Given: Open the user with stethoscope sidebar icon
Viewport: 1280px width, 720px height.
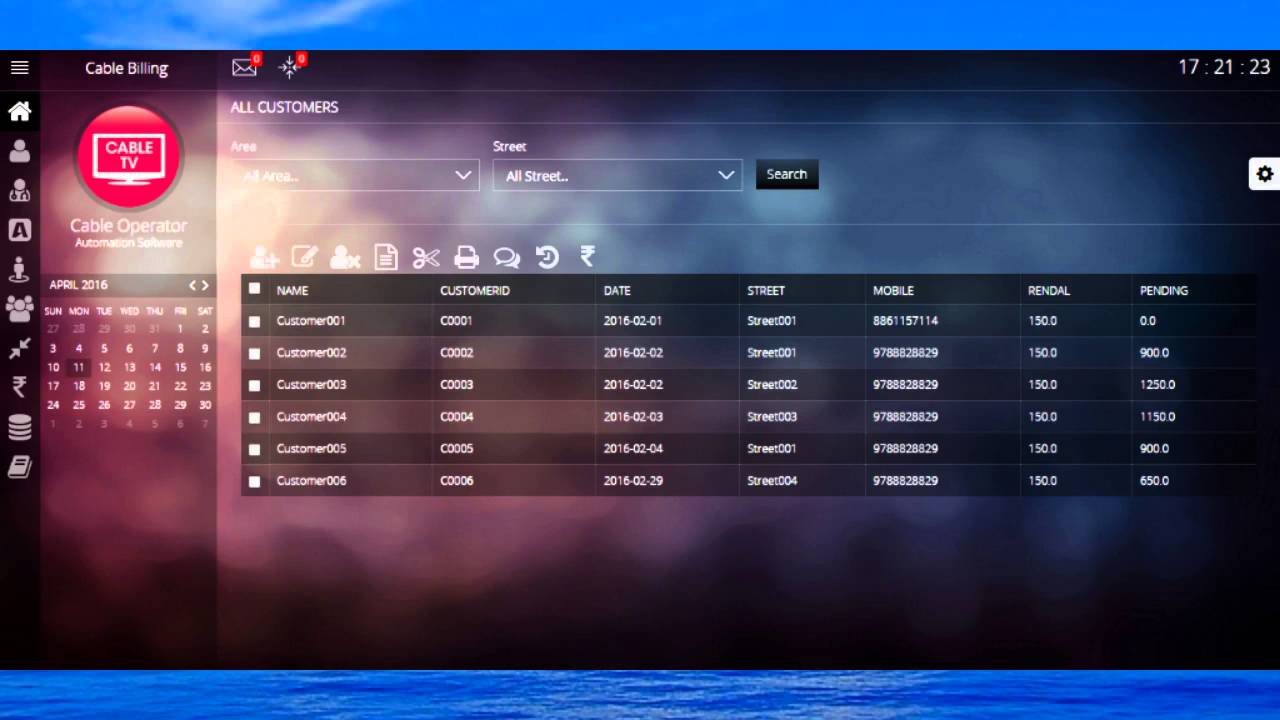Looking at the screenshot, I should 19,190.
